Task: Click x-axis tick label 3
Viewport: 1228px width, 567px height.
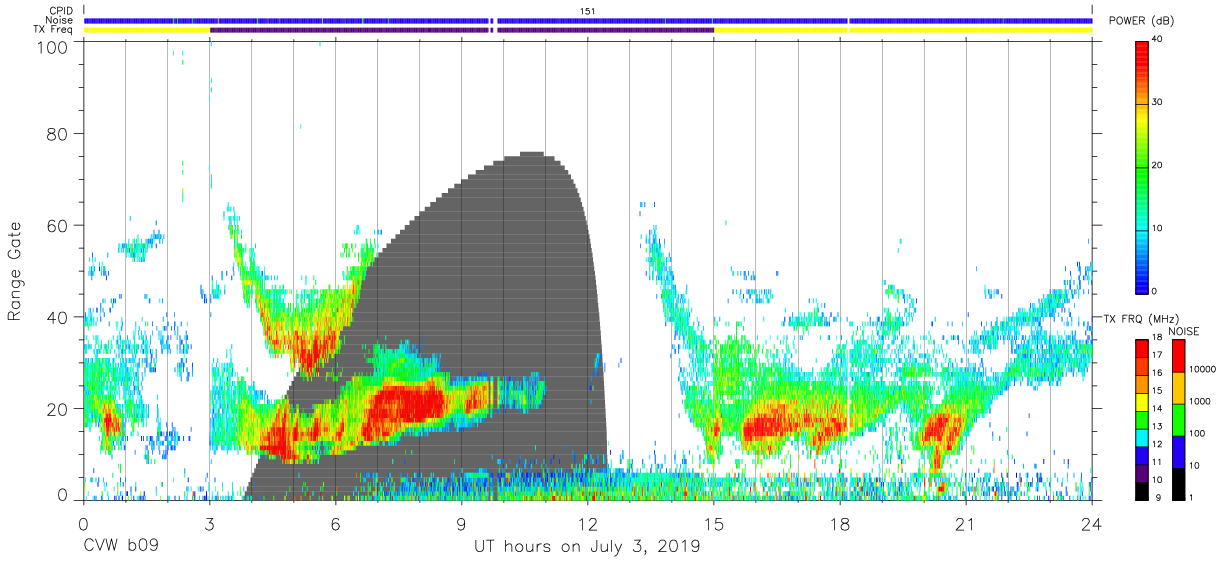Action: point(209,523)
